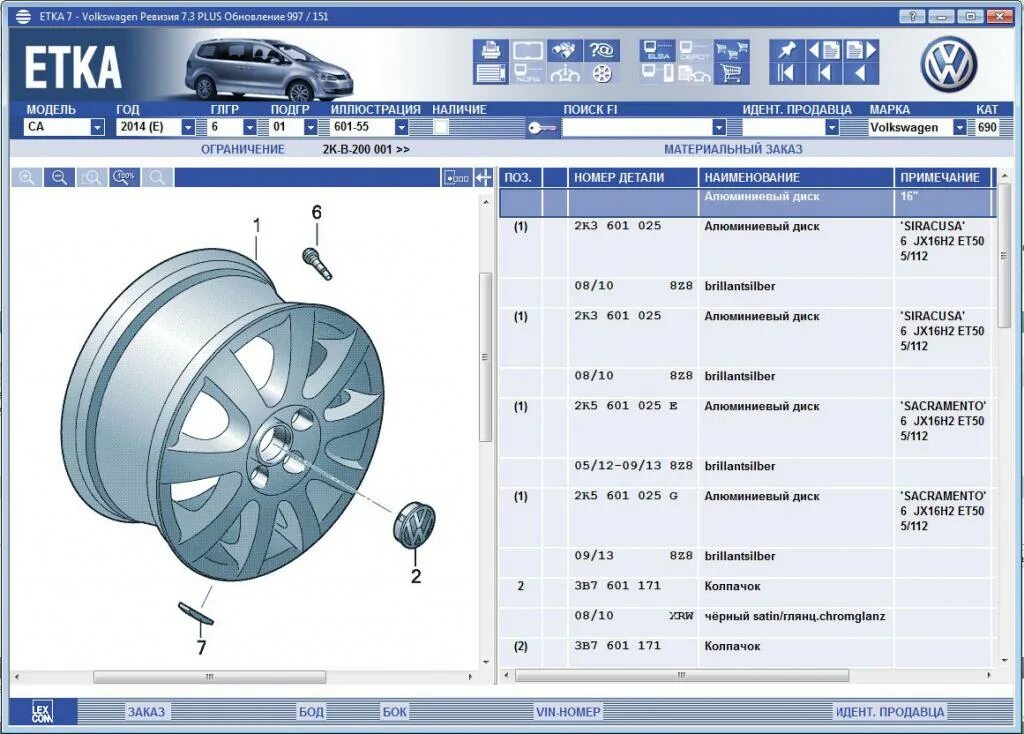The image size is (1024, 734).
Task: Click the DEPOT icon
Action: [694, 51]
